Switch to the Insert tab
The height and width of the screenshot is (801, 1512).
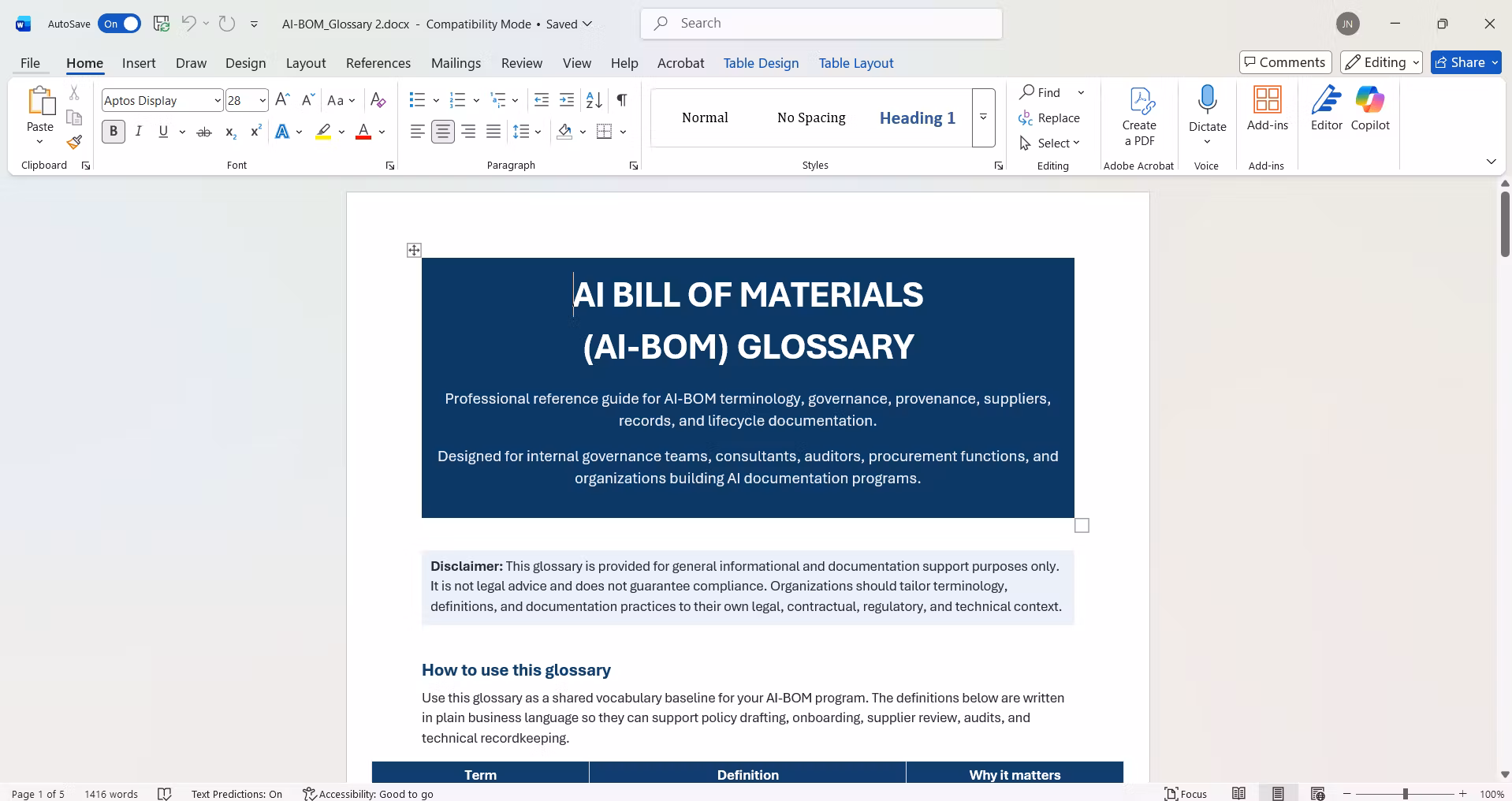point(139,63)
